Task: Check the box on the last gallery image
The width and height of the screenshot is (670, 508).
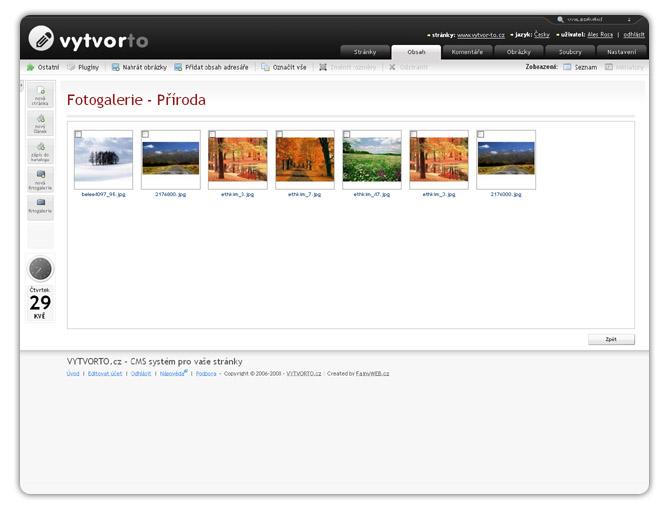Action: (x=481, y=134)
